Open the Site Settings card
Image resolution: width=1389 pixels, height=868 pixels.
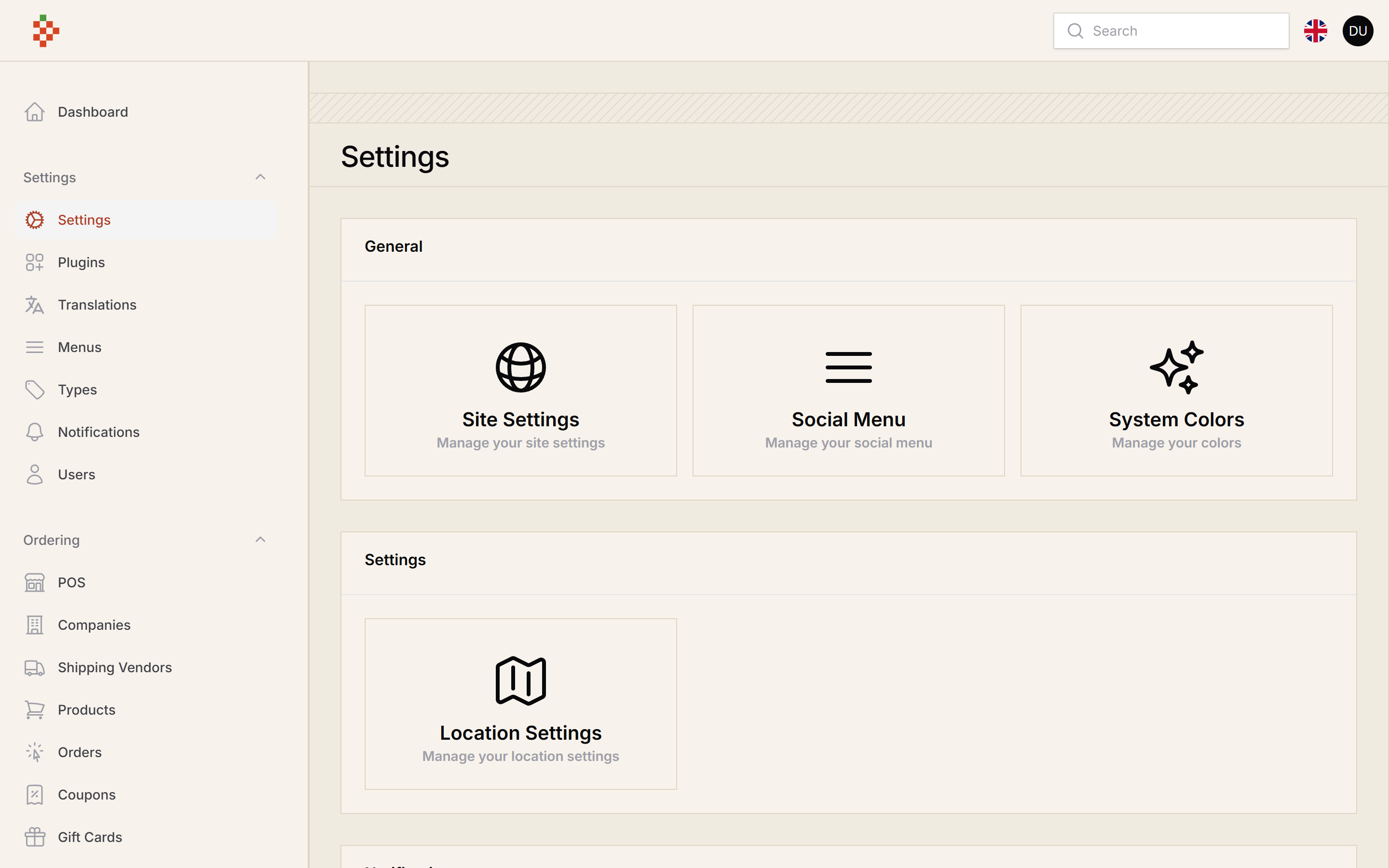coord(520,391)
